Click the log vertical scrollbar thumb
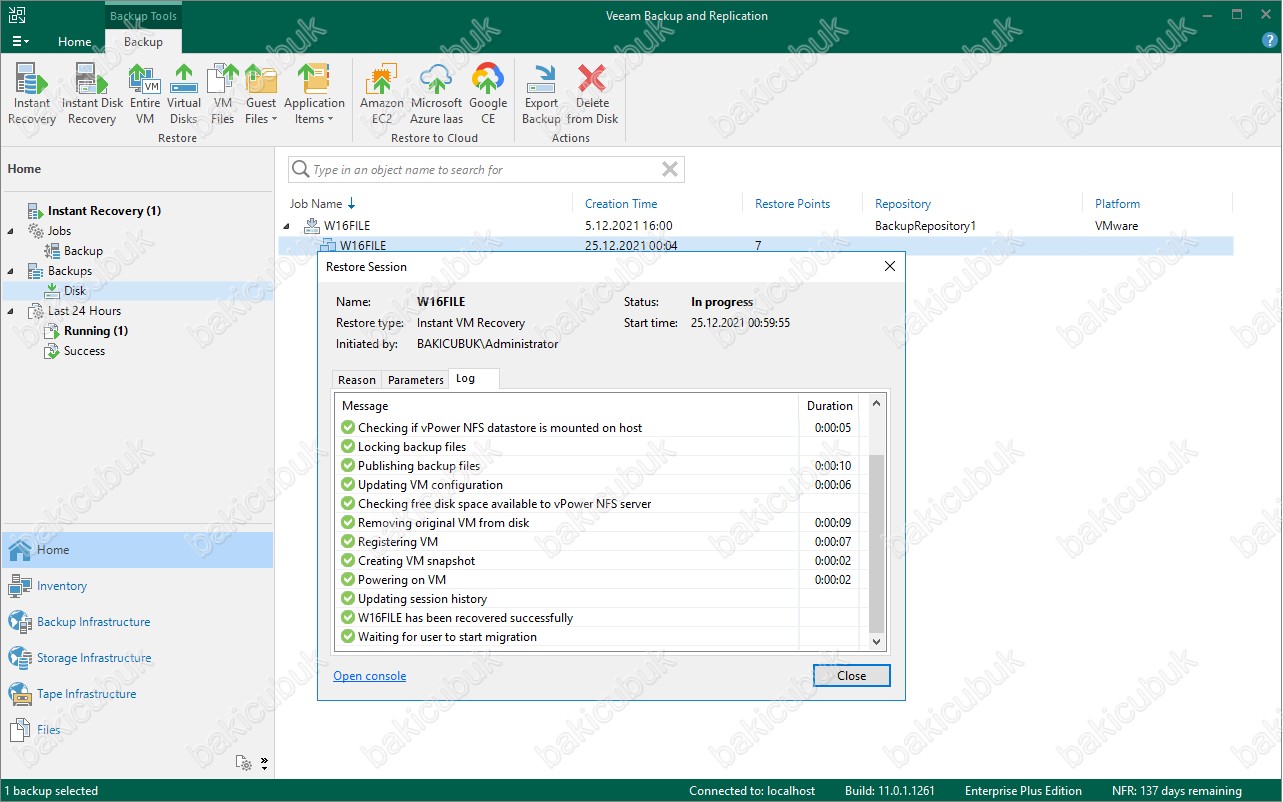The width and height of the screenshot is (1283, 802). (x=876, y=543)
